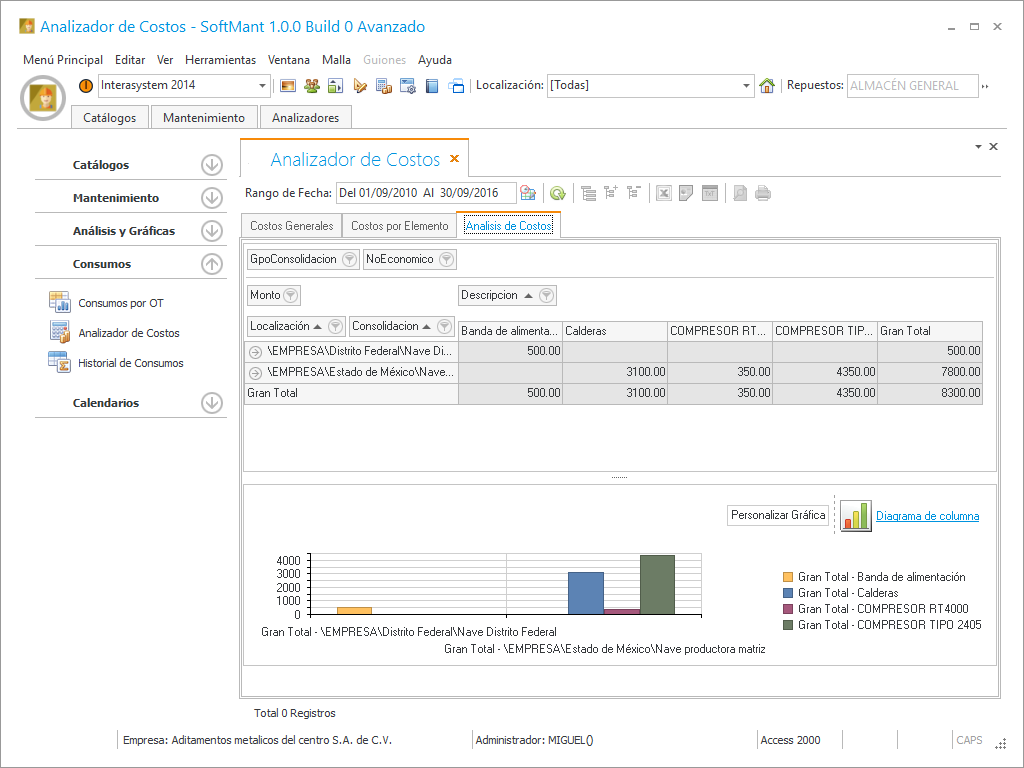Viewport: 1024px width, 768px height.
Task: Click the Personalizar Gráfica button
Action: (x=778, y=516)
